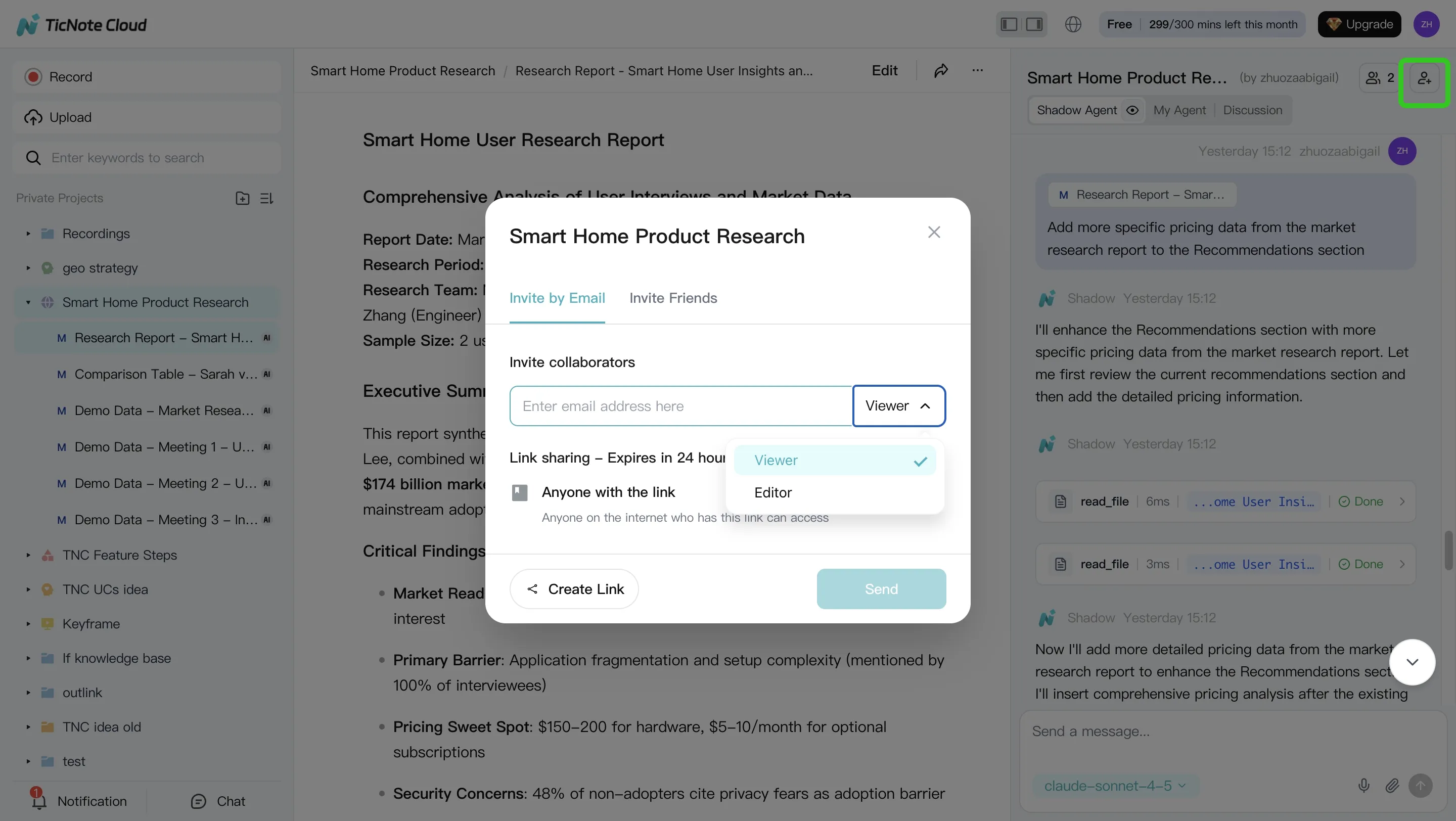This screenshot has height=821, width=1456.
Task: Expand the Recordings folder
Action: point(29,234)
